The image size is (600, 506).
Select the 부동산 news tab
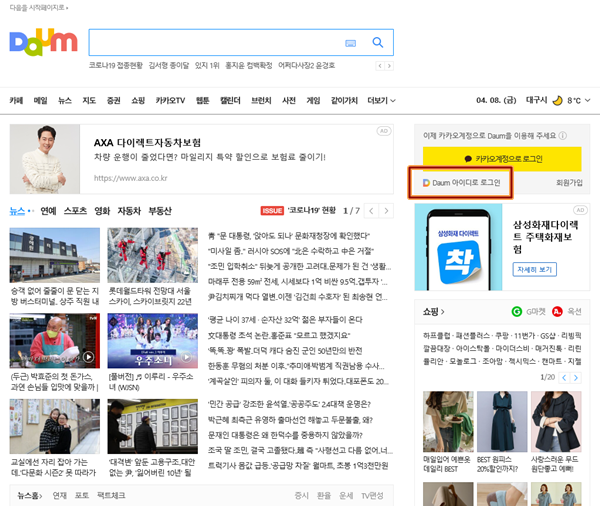pos(160,211)
